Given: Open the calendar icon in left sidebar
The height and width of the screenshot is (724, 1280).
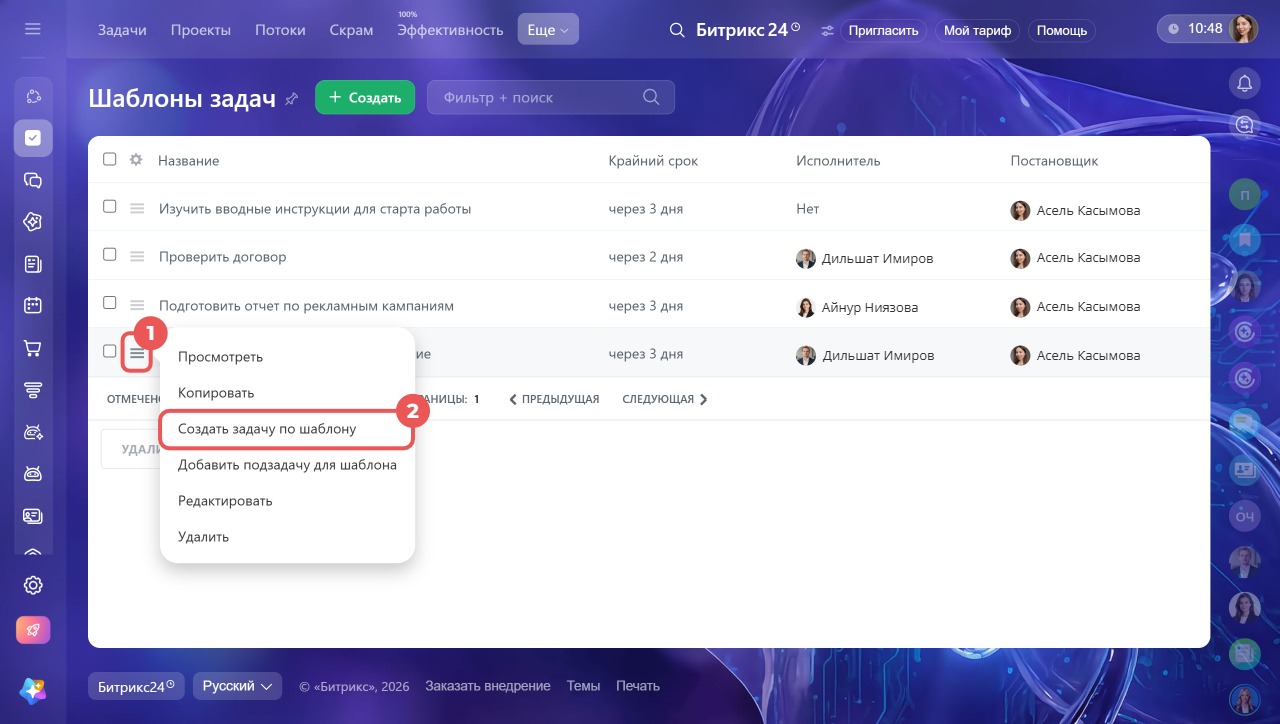Looking at the screenshot, I should (33, 306).
